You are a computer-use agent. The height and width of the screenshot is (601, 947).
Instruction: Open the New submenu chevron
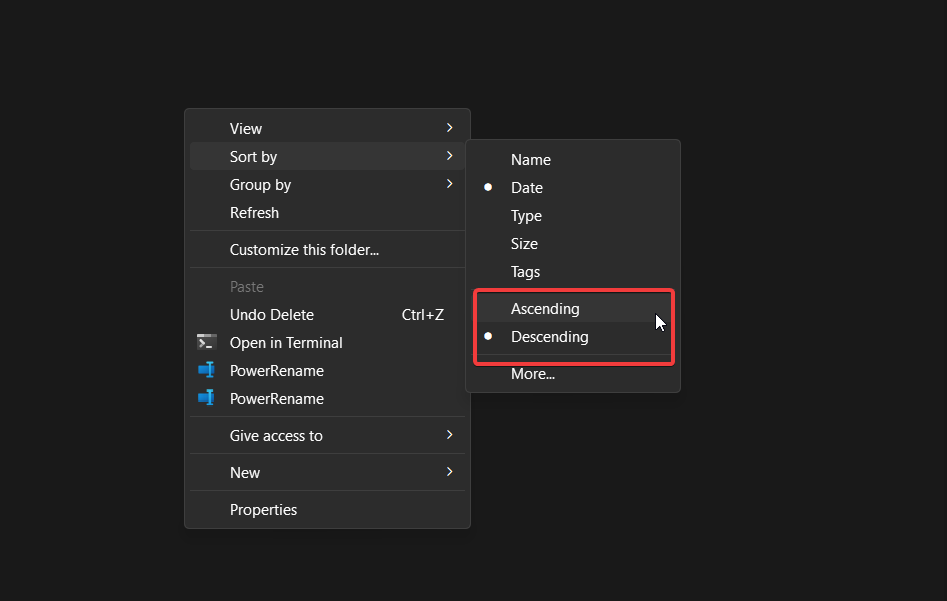[x=449, y=471]
